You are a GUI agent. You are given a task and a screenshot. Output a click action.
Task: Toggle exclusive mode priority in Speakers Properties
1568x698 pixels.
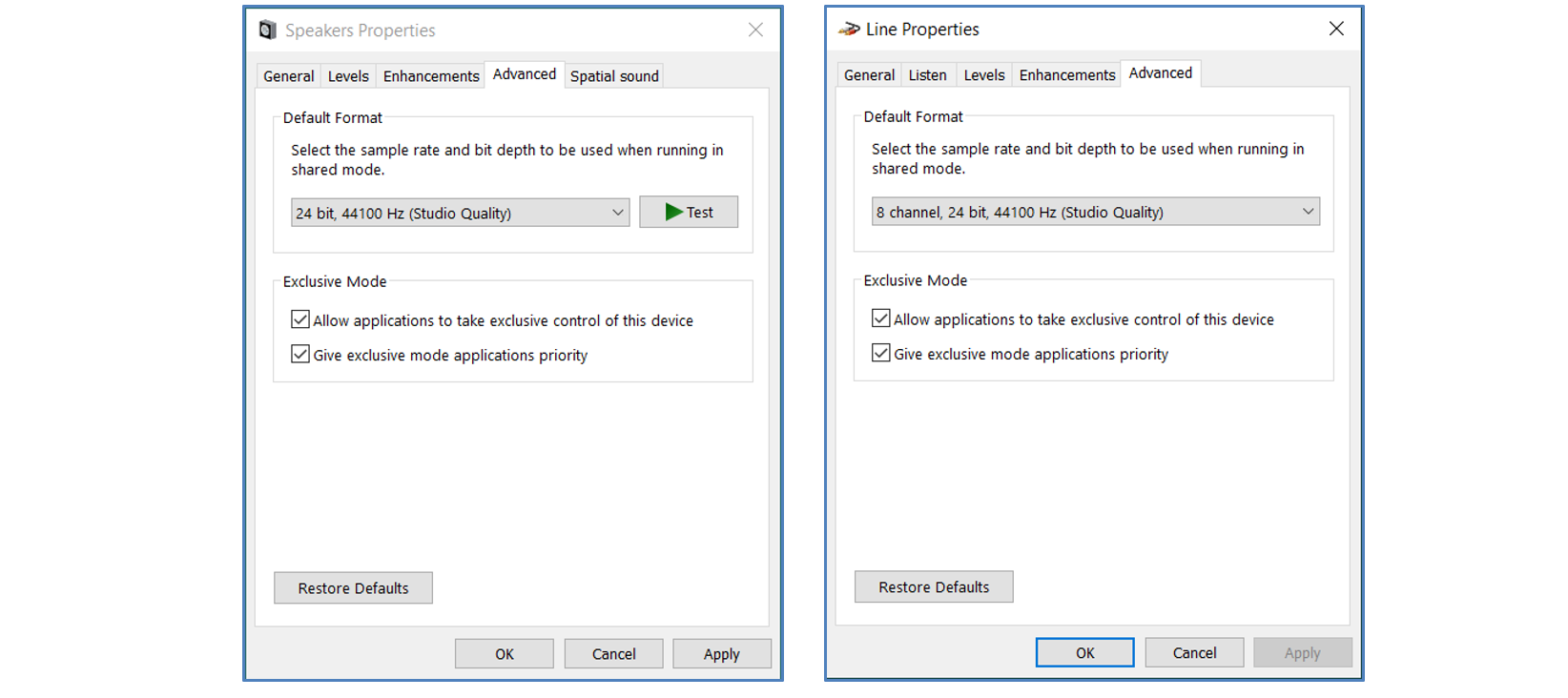(x=300, y=354)
